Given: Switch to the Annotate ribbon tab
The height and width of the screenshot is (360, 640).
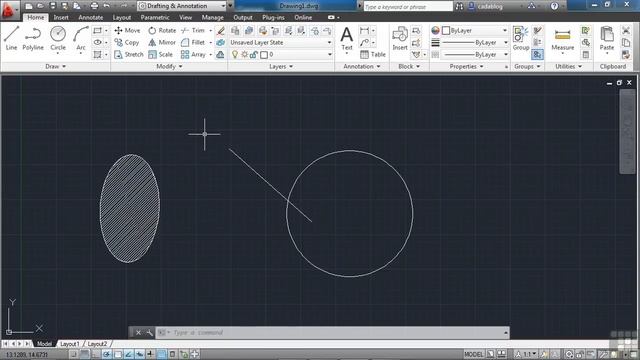Looking at the screenshot, I should (90, 18).
